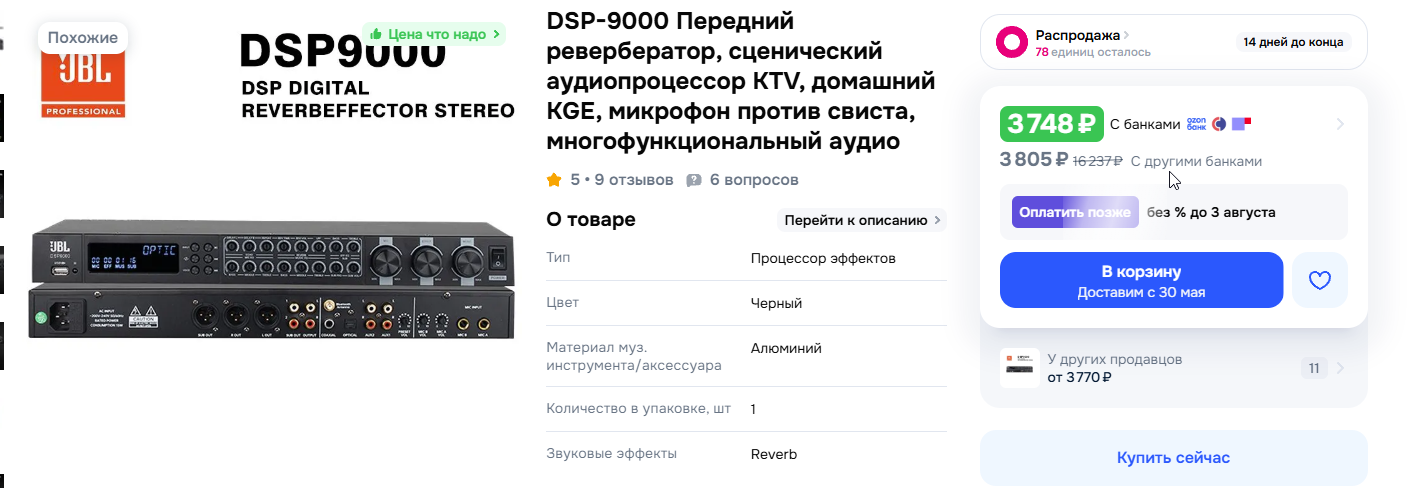1426x488 pixels.
Task: Click the product title starting 'DSP-9000 Передний'
Action: (741, 82)
